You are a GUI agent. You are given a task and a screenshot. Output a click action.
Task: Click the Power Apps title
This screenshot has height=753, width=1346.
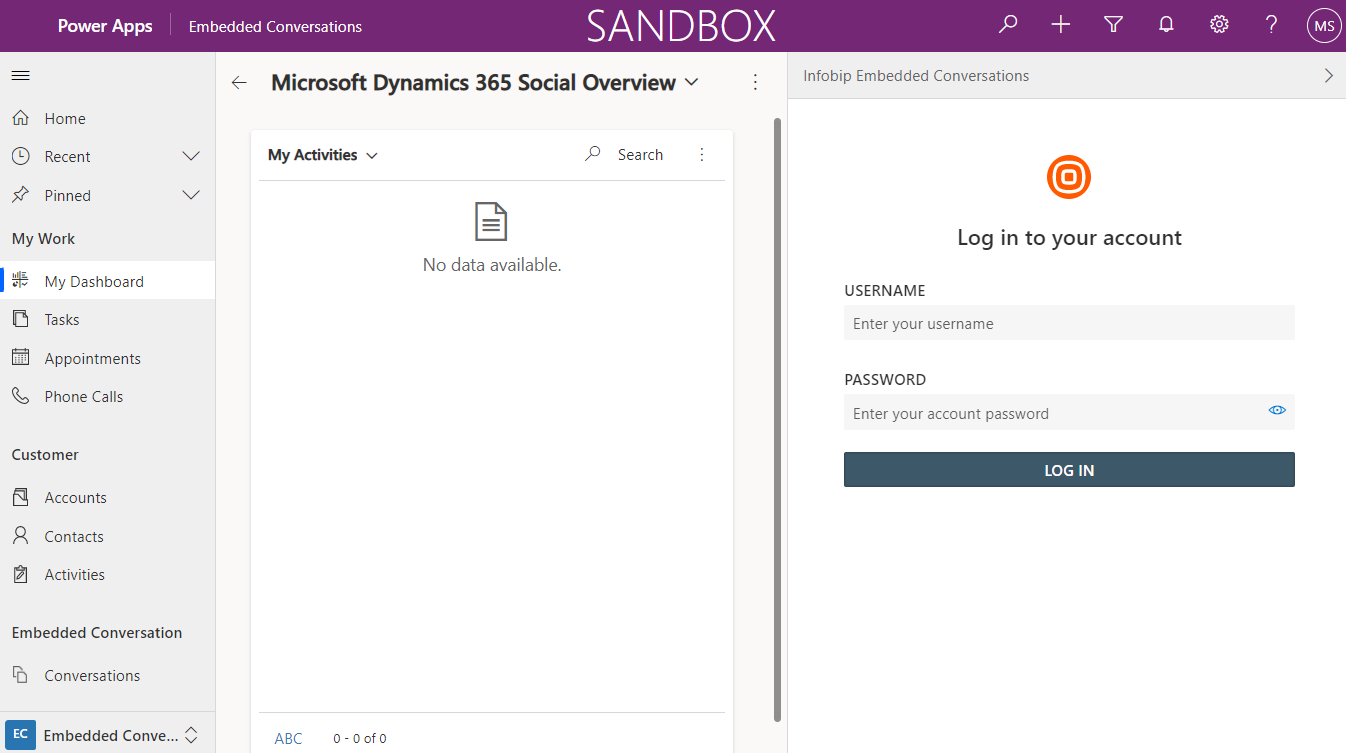(105, 26)
